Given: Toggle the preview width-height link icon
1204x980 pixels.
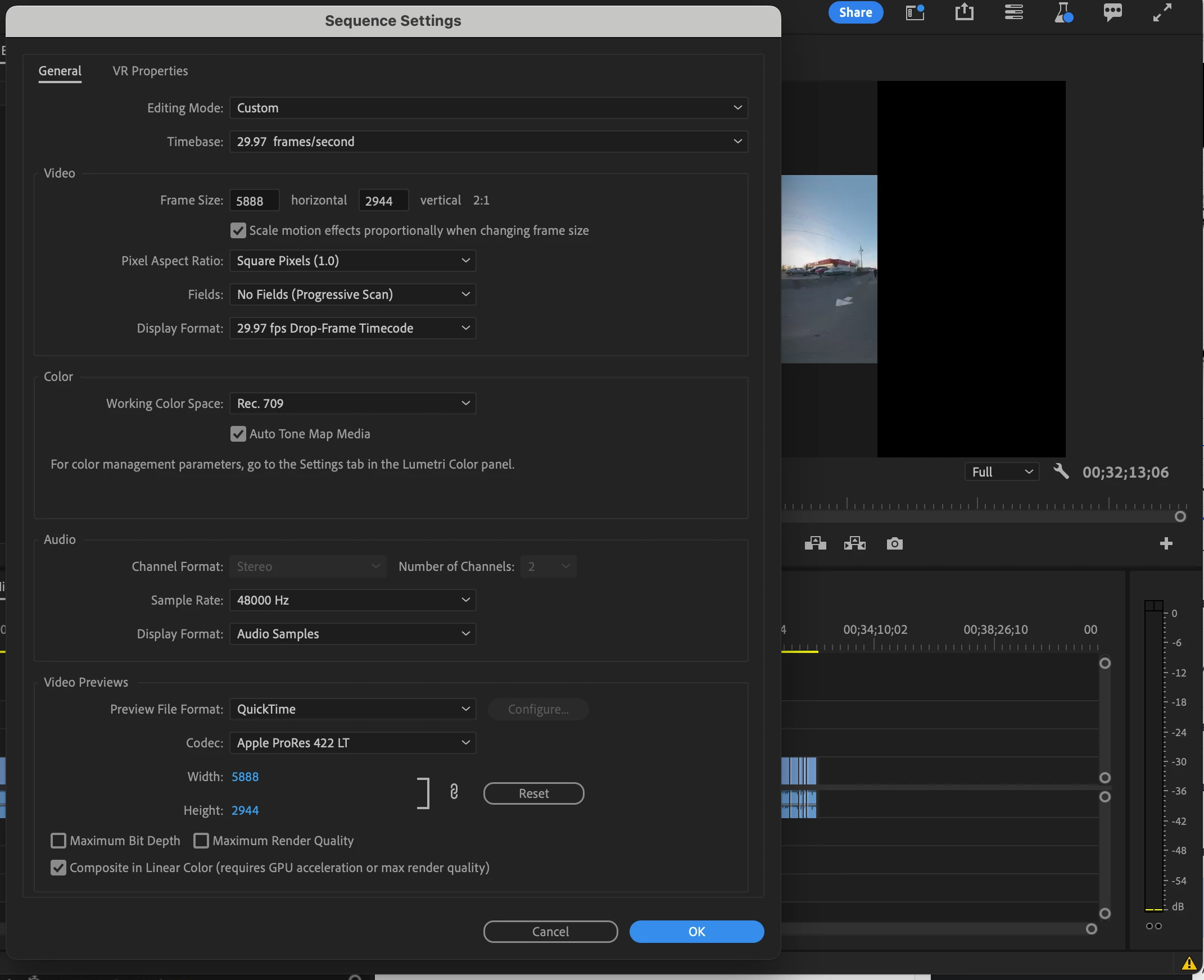Looking at the screenshot, I should coord(454,792).
